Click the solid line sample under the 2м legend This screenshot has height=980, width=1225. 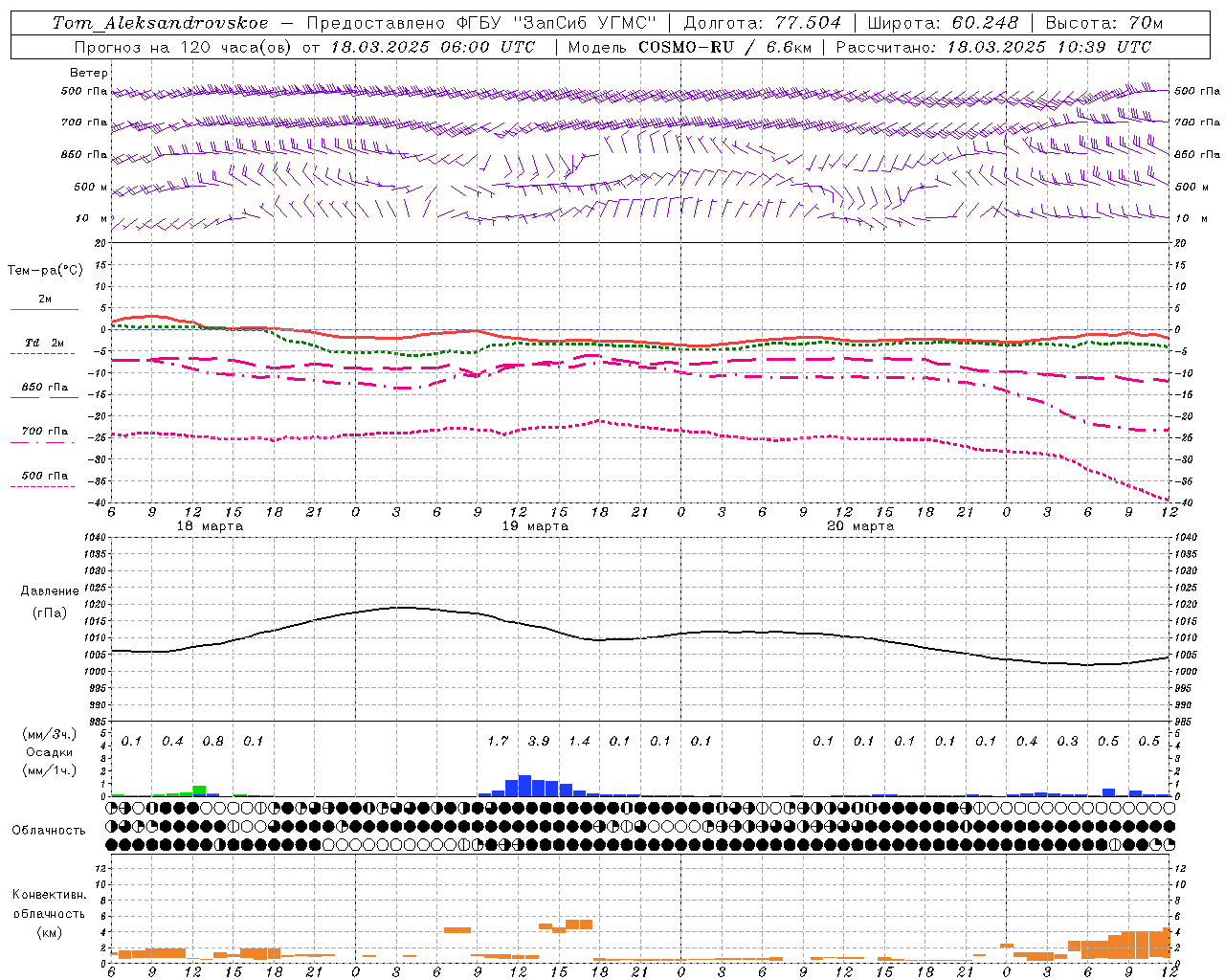(x=44, y=310)
